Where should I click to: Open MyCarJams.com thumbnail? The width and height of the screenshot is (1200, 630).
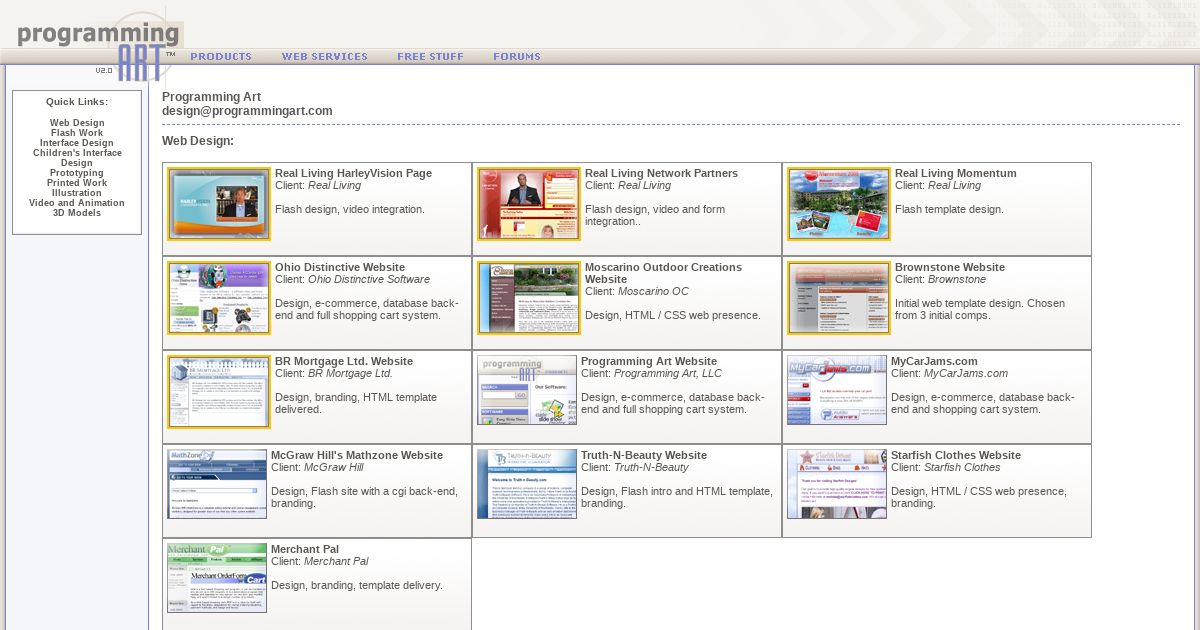837,390
